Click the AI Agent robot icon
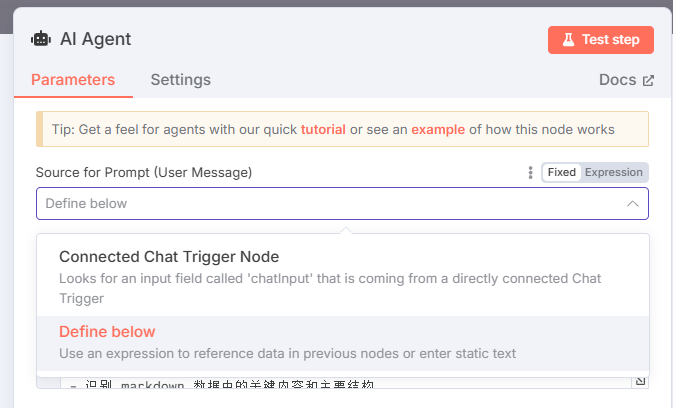 pos(41,39)
